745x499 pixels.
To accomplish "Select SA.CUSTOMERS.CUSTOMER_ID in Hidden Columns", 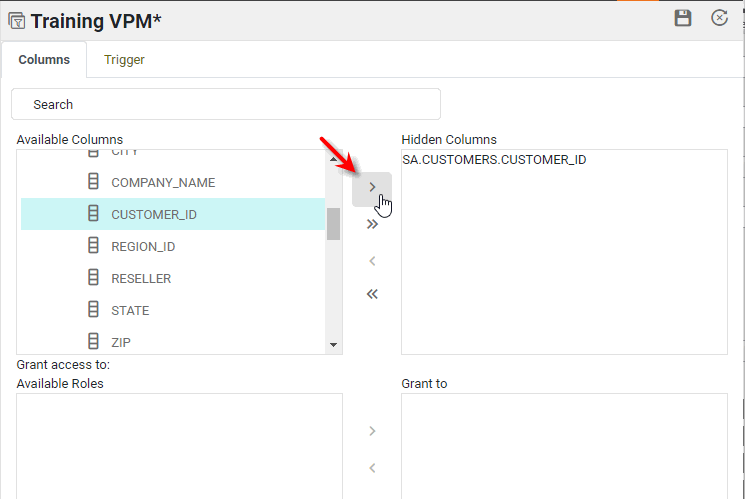I will coord(494,160).
